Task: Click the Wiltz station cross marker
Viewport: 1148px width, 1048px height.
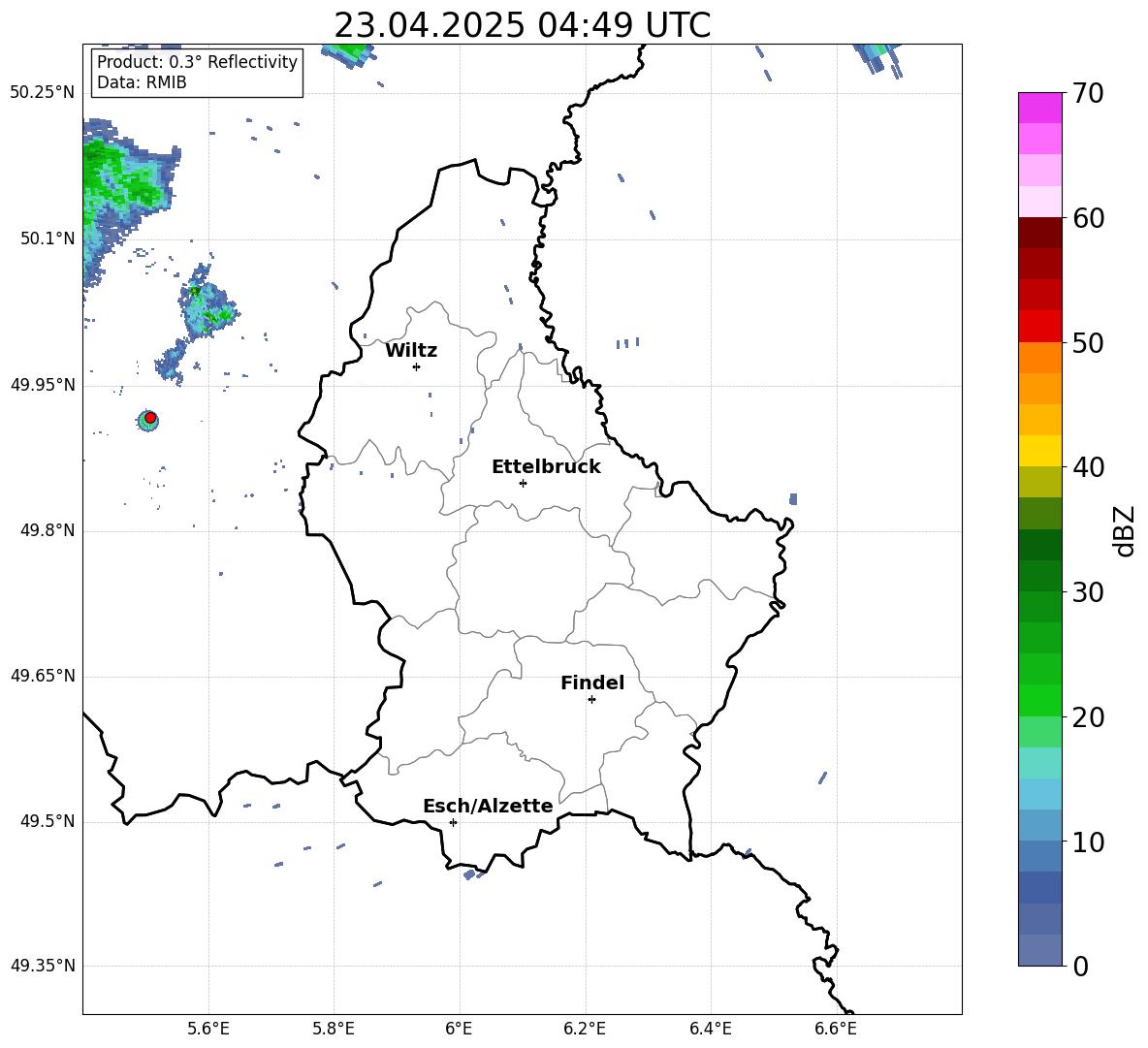Action: (416, 366)
